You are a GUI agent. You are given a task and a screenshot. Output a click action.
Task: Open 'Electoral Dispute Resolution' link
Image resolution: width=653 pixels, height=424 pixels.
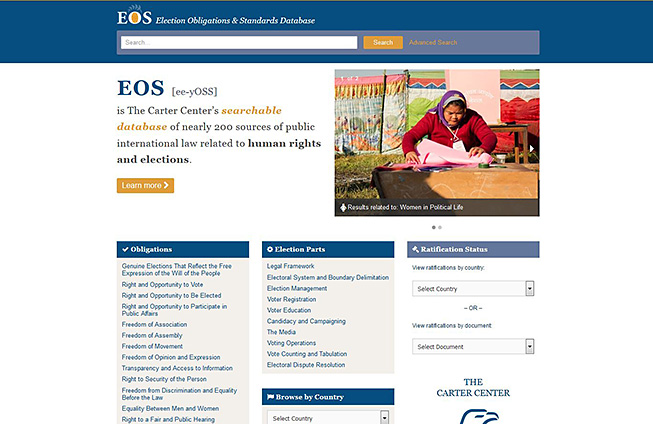coord(306,365)
